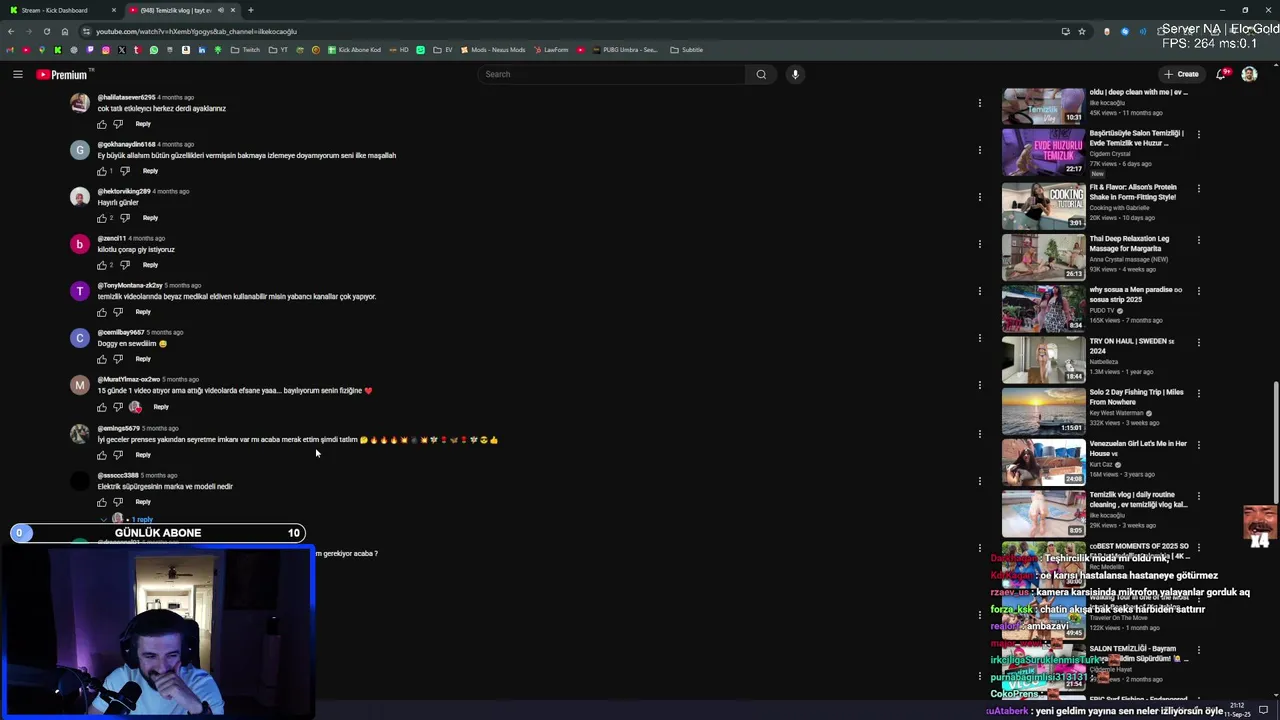Image resolution: width=1280 pixels, height=720 pixels.
Task: Open Mods - Nexus Mods bookmark
Action: (x=492, y=50)
